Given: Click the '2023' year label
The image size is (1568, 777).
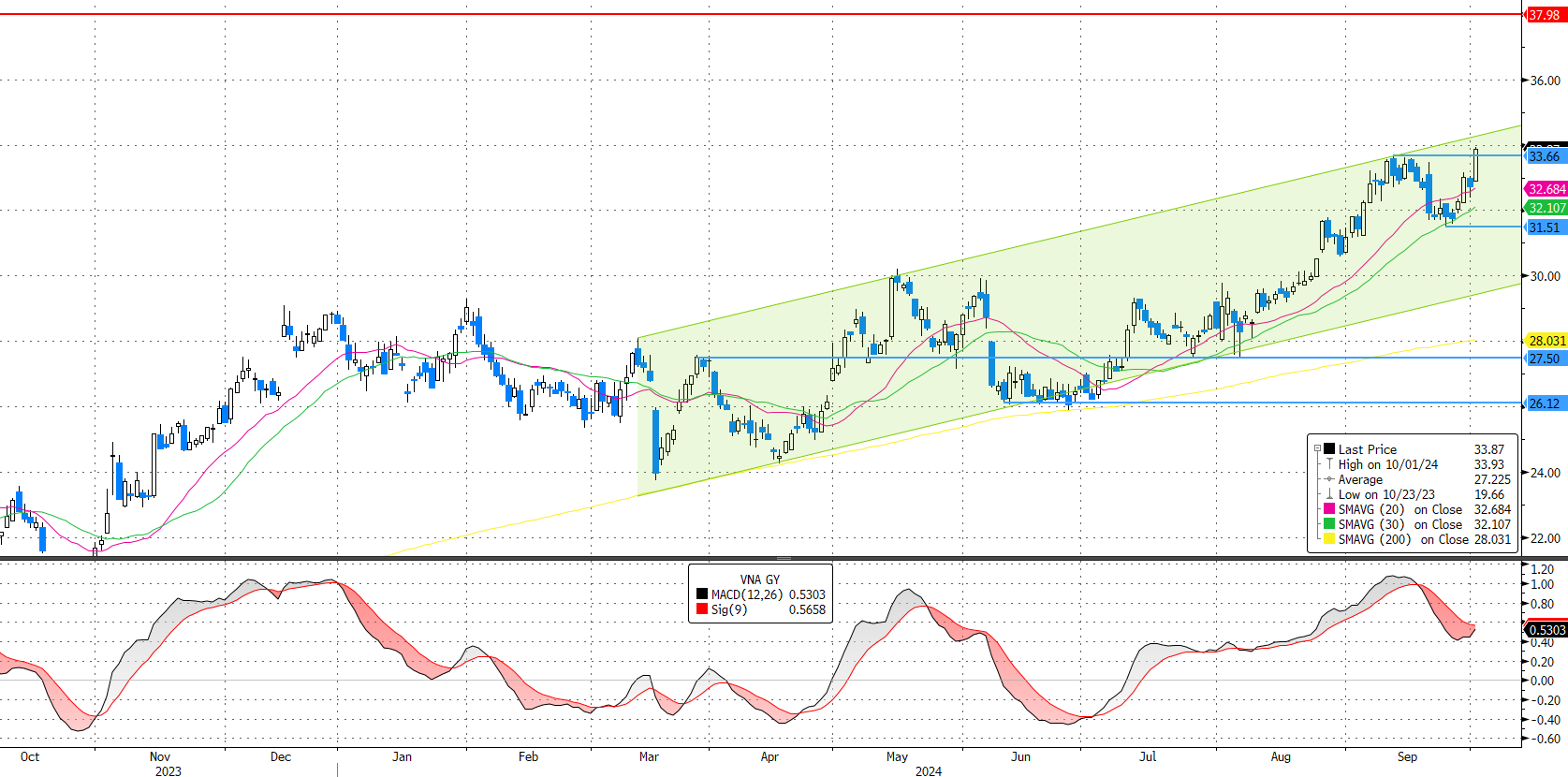Looking at the screenshot, I should pyautogui.click(x=169, y=771).
